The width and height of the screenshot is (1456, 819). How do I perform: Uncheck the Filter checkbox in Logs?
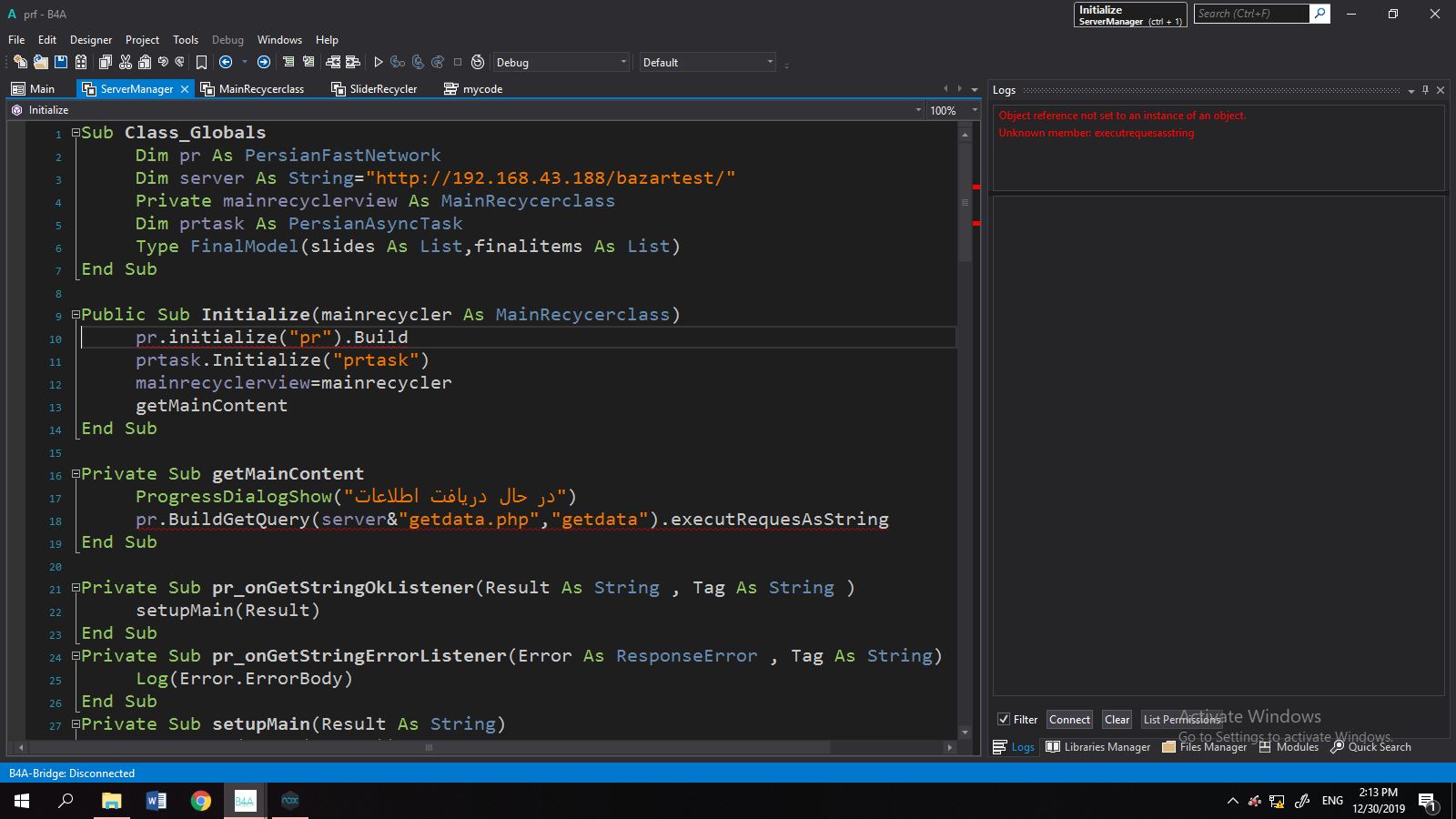(x=1003, y=719)
